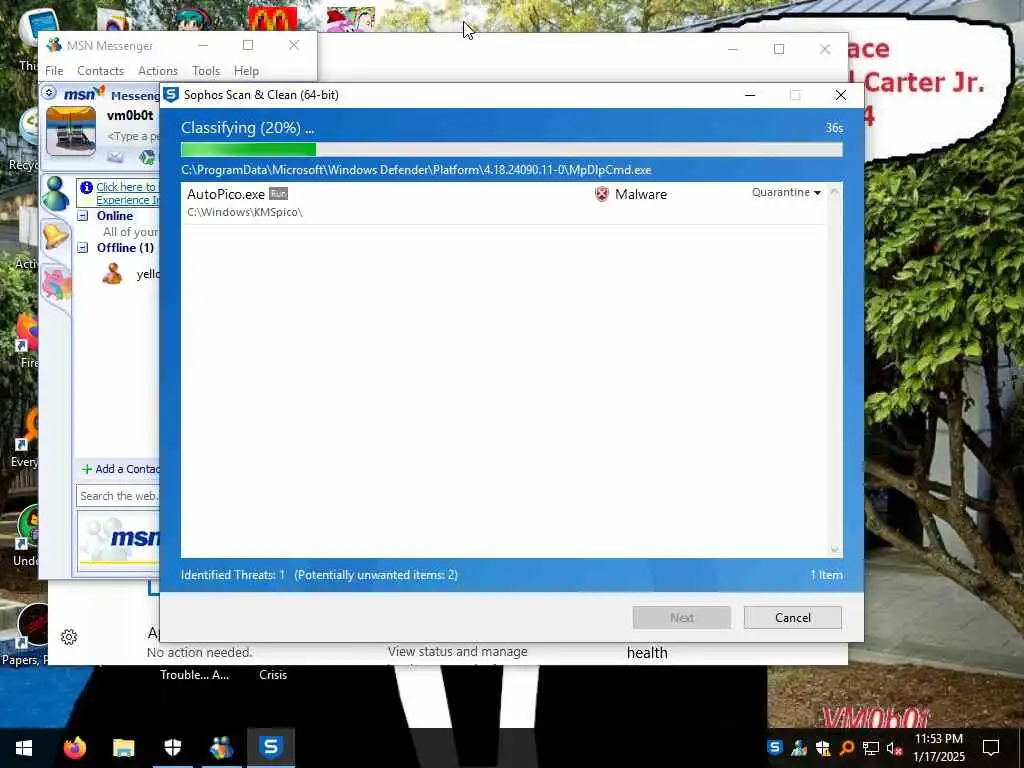Open the notification center icon

991,747
